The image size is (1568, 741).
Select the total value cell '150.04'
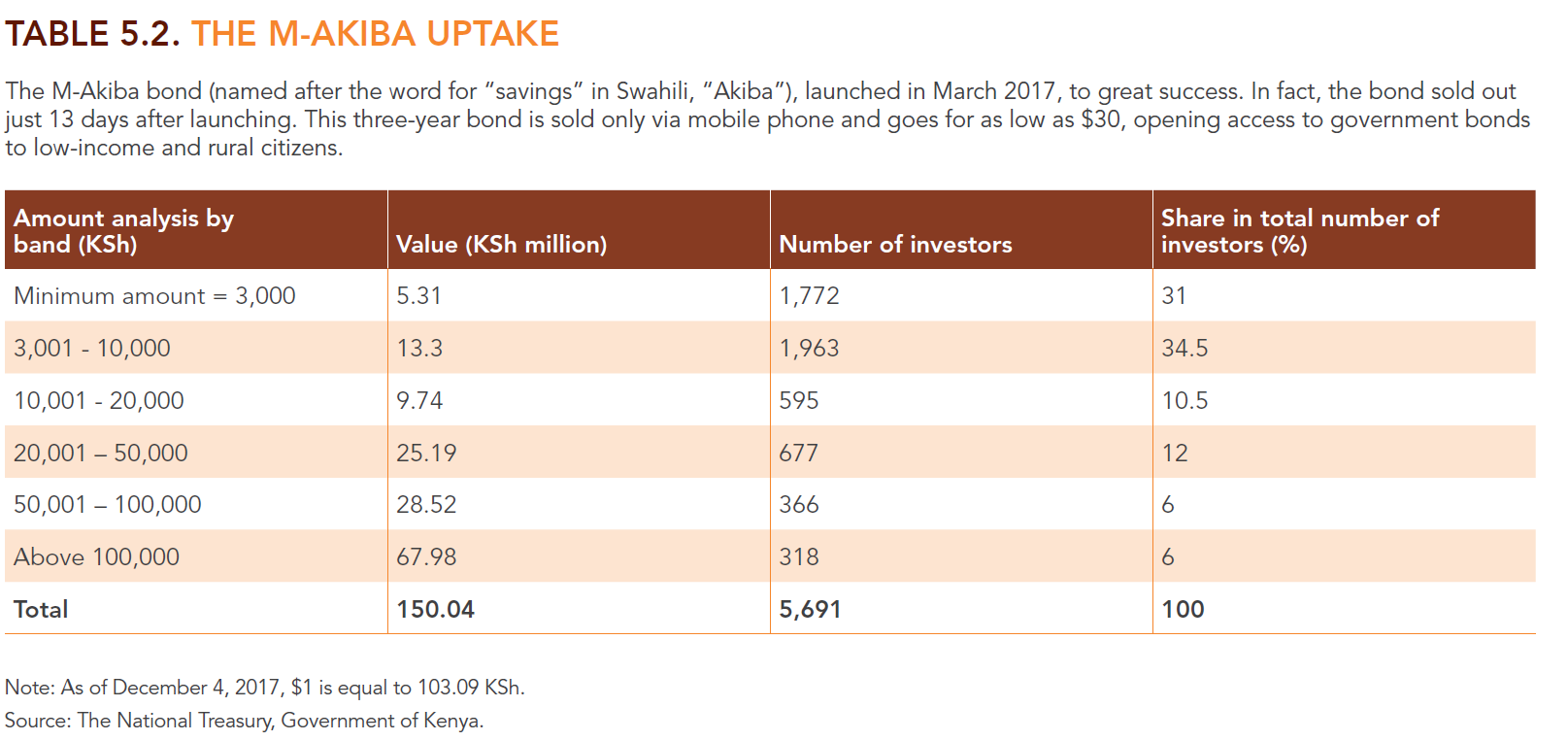[435, 609]
